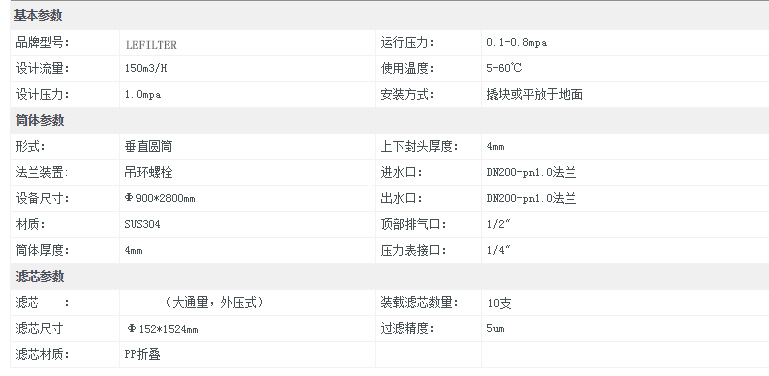The width and height of the screenshot is (769, 376).
Task: Click the 5-60℃ temperature value
Action: point(504,69)
